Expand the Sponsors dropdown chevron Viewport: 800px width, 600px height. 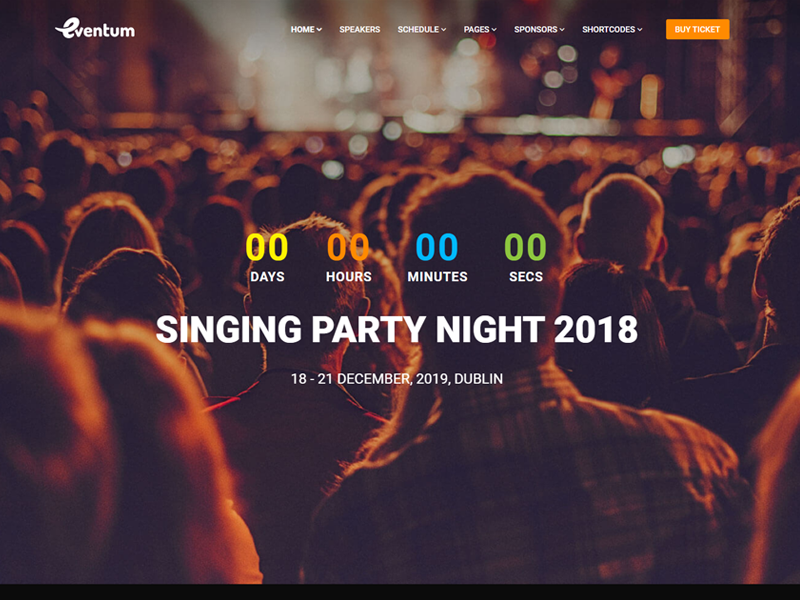(x=562, y=30)
